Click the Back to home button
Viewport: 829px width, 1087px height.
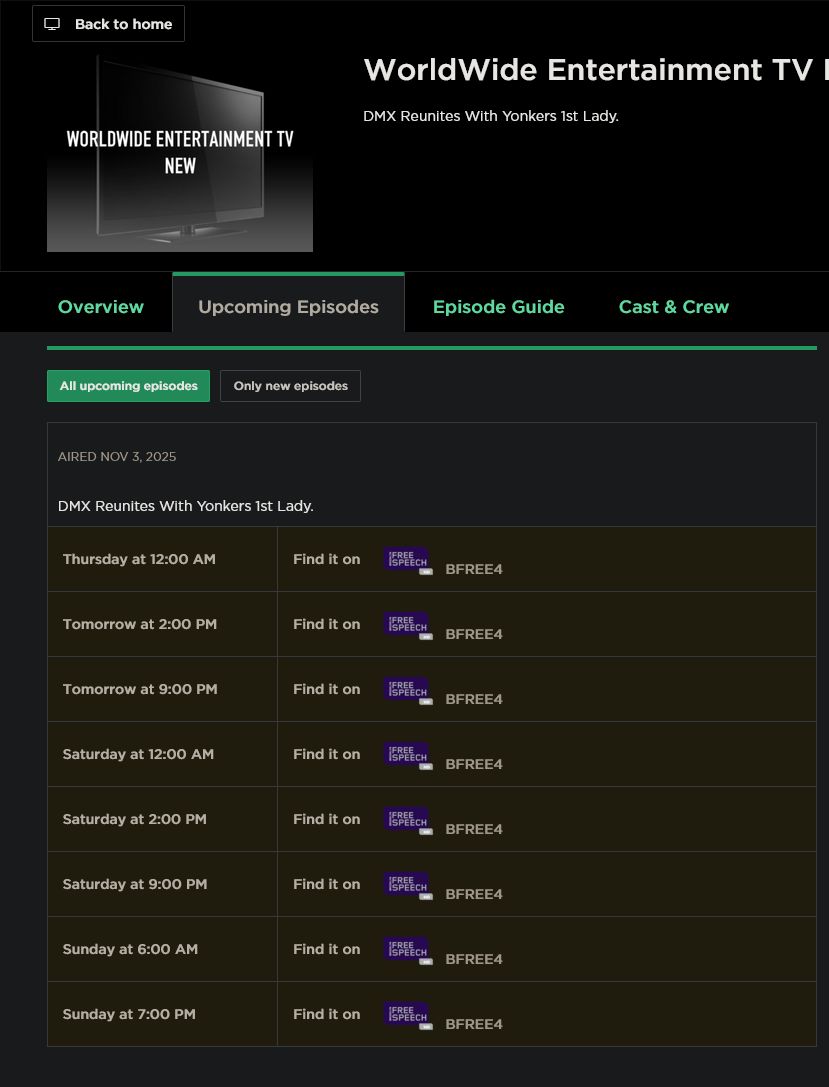108,24
